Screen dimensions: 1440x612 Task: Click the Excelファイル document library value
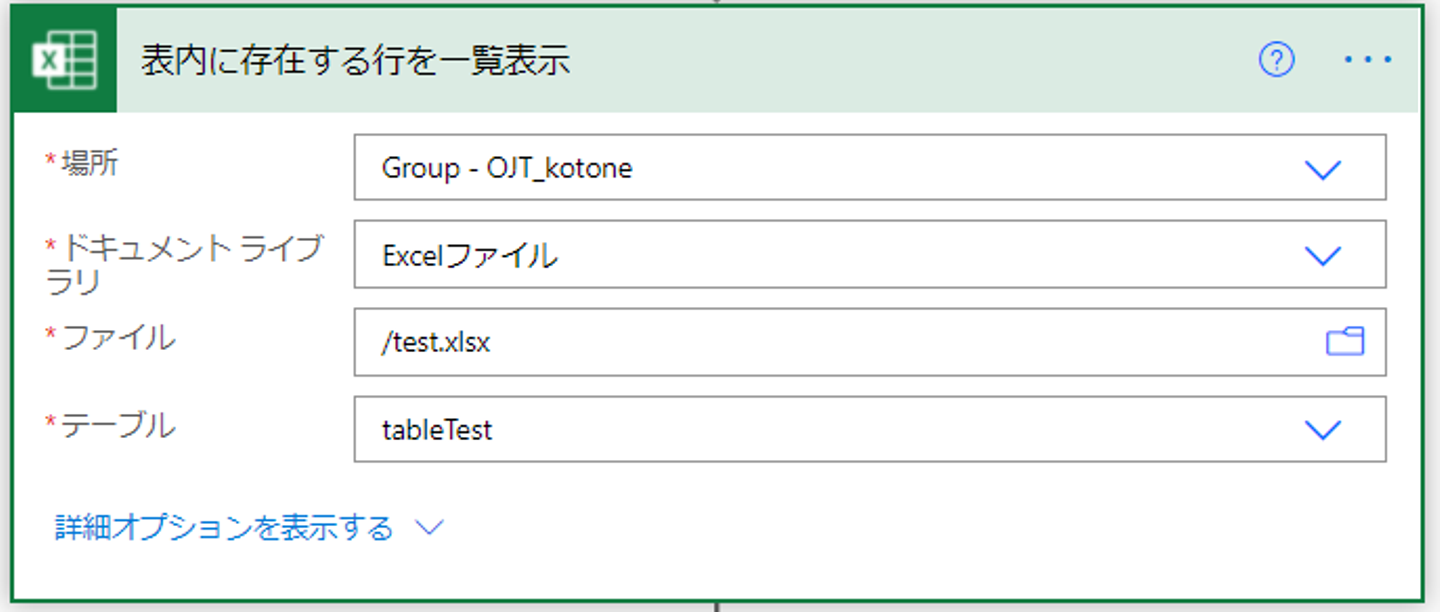[469, 256]
